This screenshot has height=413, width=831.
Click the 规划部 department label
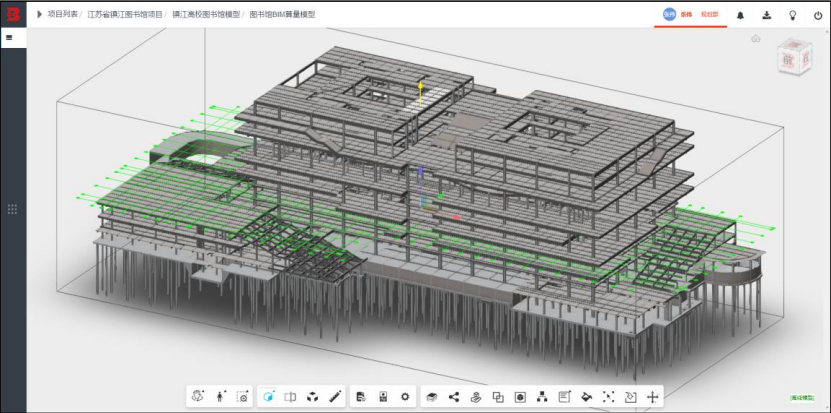(710, 14)
